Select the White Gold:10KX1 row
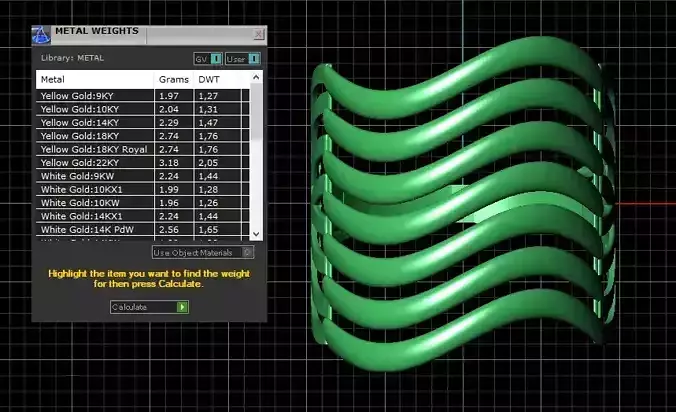 142,189
